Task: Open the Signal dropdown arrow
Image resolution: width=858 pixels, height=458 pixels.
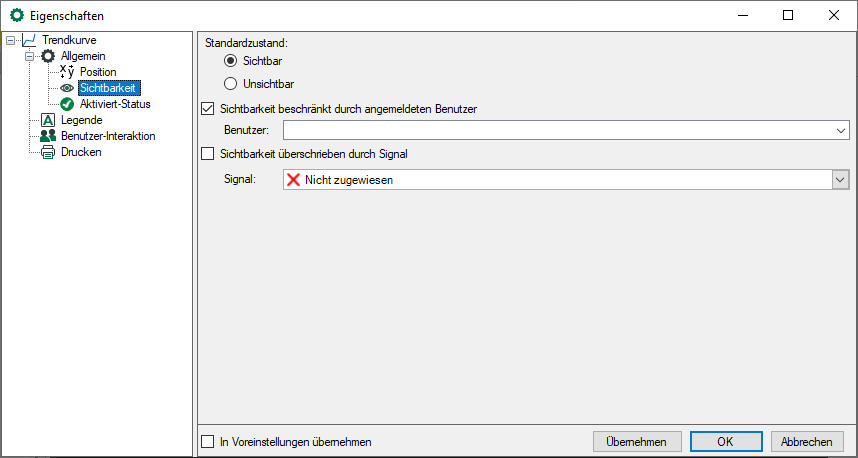Action: pyautogui.click(x=840, y=180)
